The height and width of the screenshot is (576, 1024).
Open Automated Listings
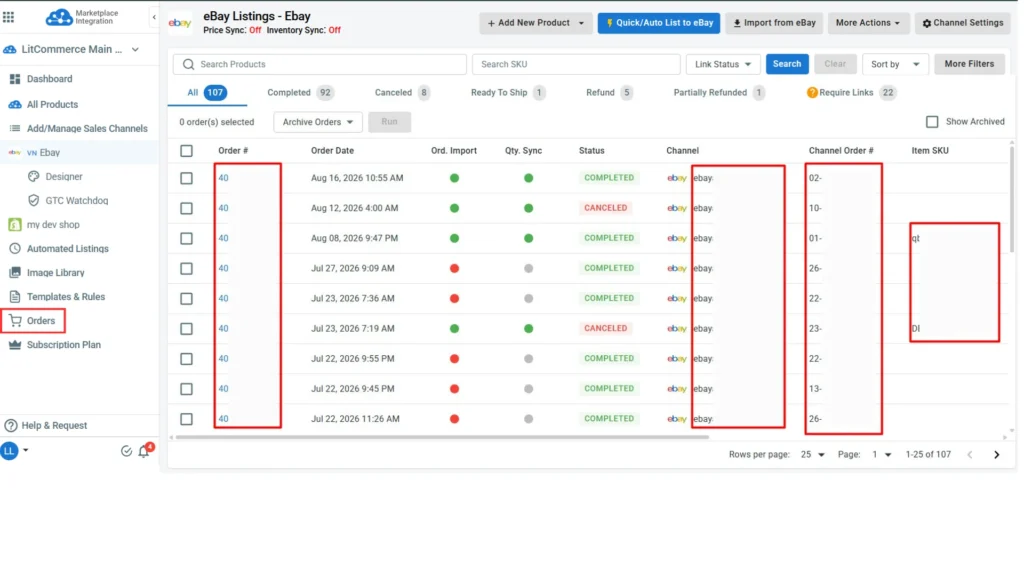click(67, 249)
